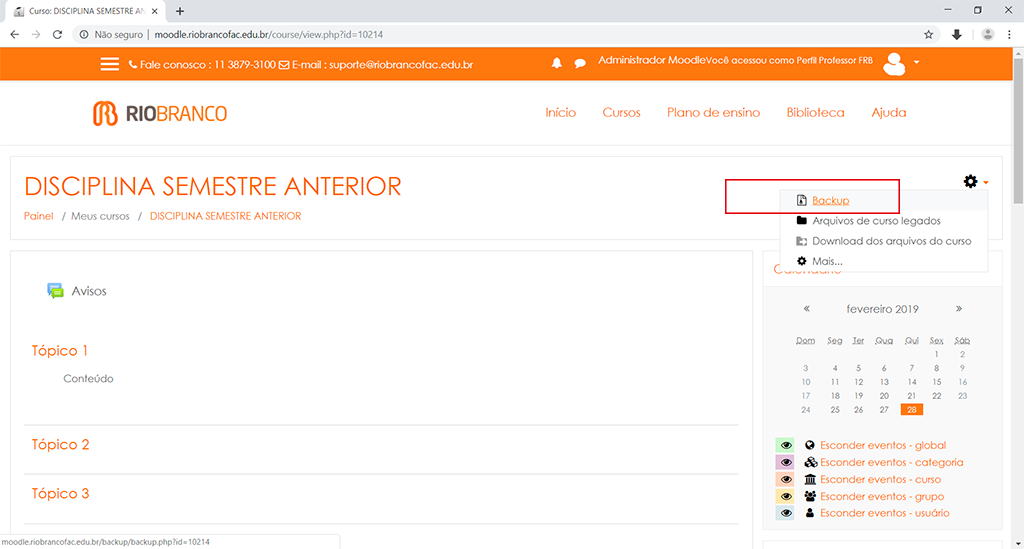Toggle eye for eventos - grupo
Viewport: 1024px width, 549px height.
(x=786, y=496)
